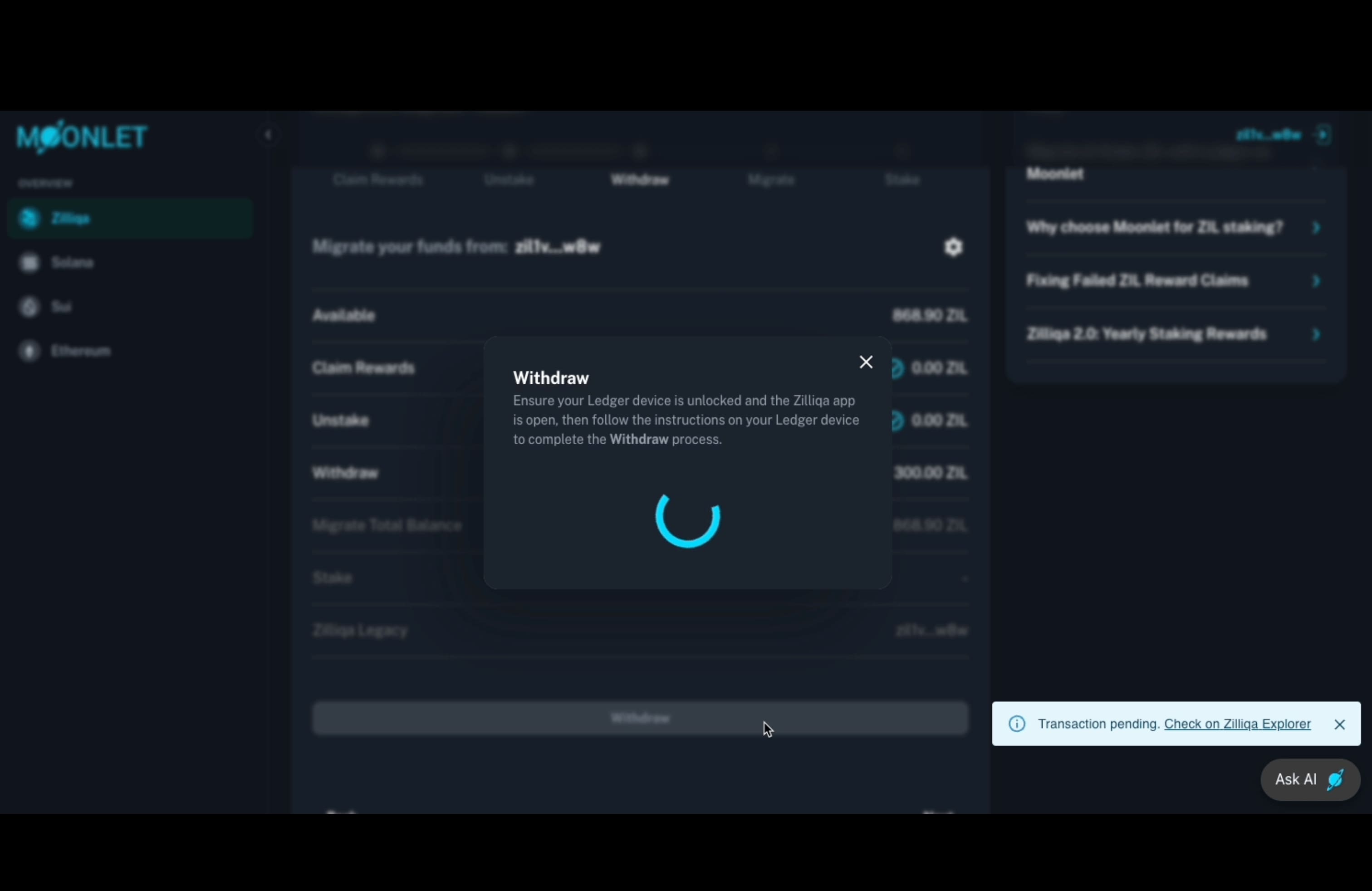The width and height of the screenshot is (1372, 891).
Task: Open the Ask AI chat
Action: click(1310, 779)
